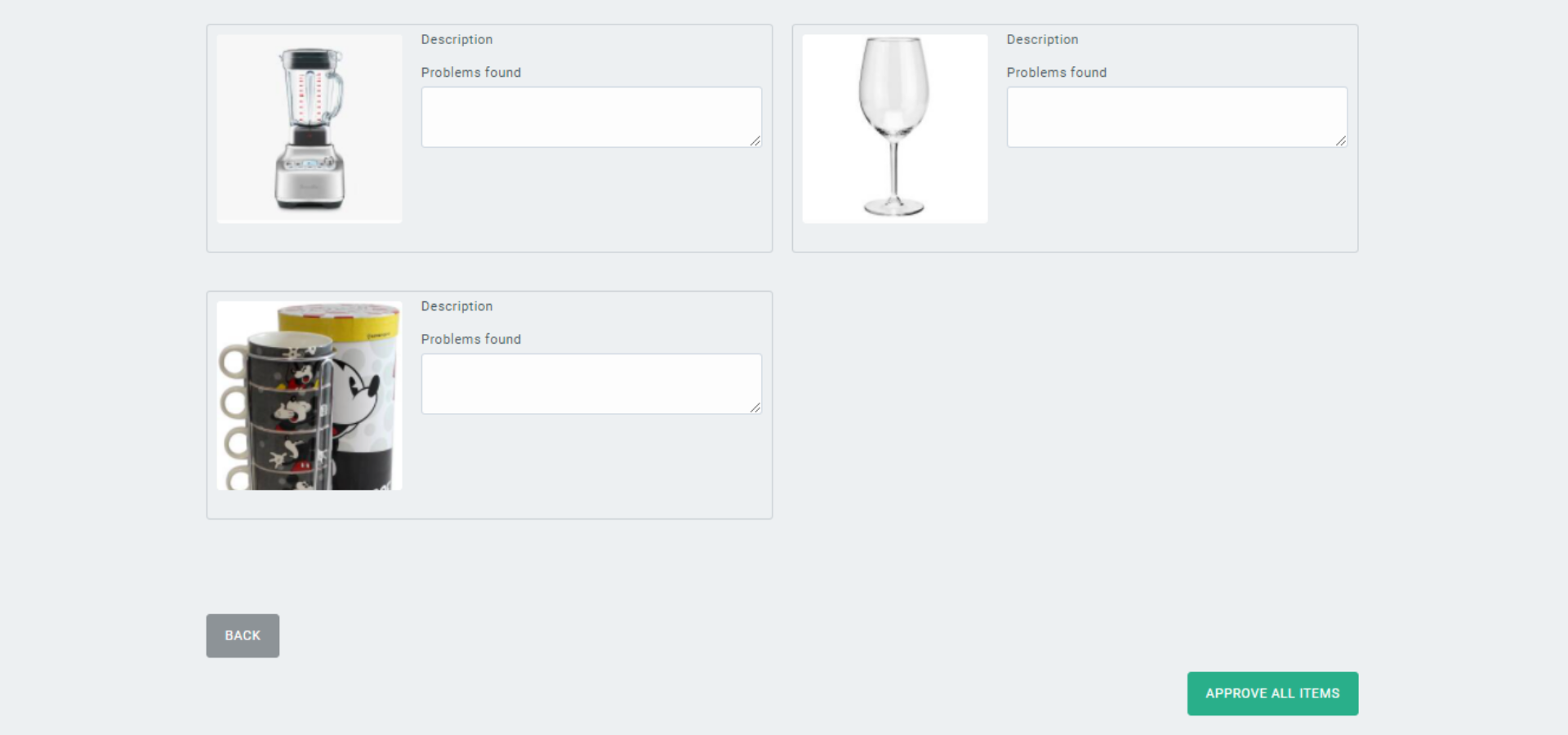Click the blender product thumbnail
Image resolution: width=1568 pixels, height=735 pixels.
[309, 128]
